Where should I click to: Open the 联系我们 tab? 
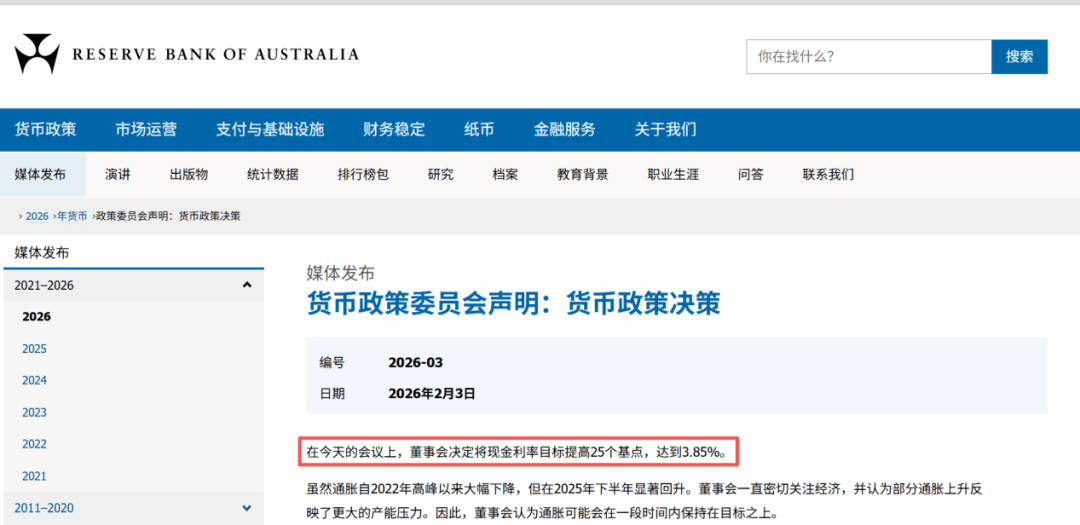tap(828, 175)
